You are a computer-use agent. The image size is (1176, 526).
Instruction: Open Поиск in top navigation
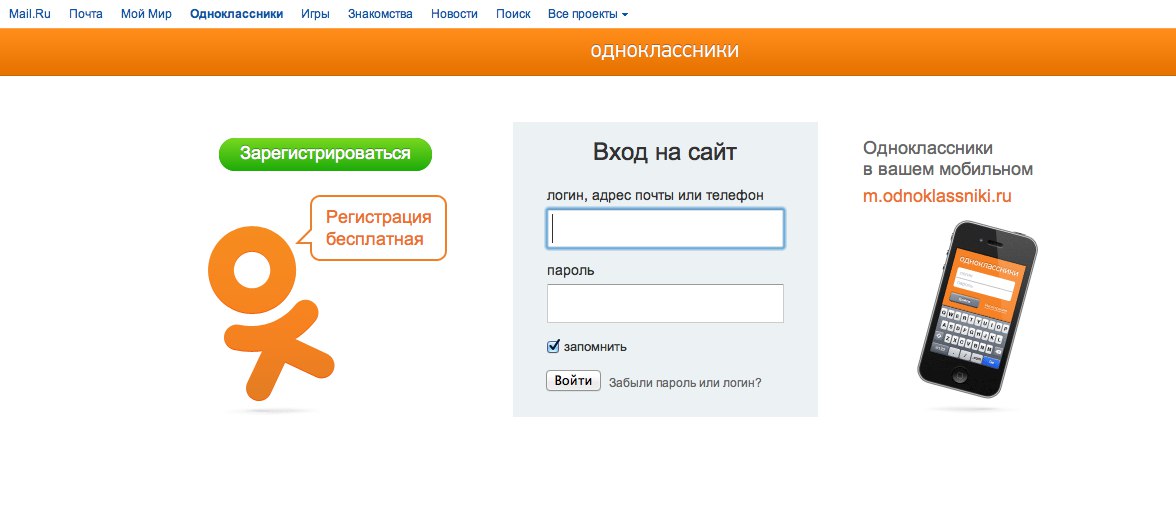(513, 14)
